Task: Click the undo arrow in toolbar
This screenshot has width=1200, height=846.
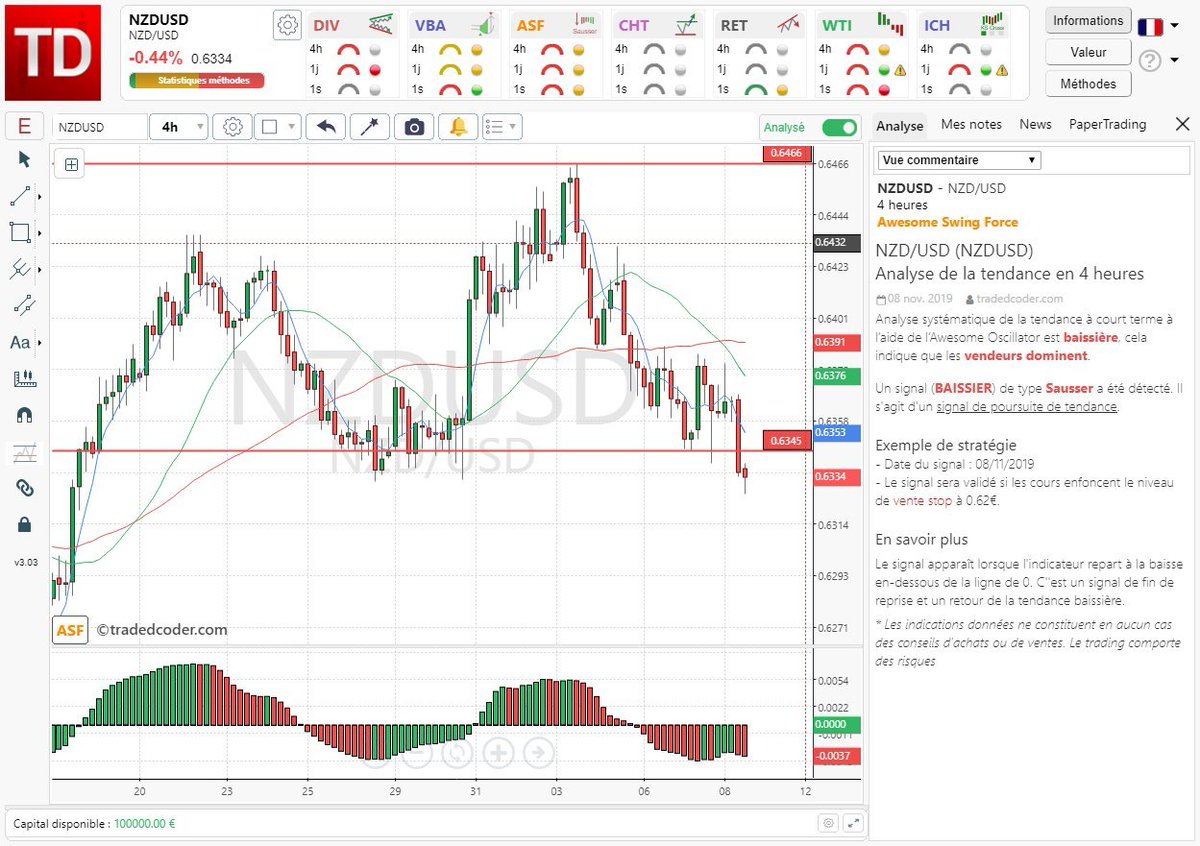Action: coord(325,127)
